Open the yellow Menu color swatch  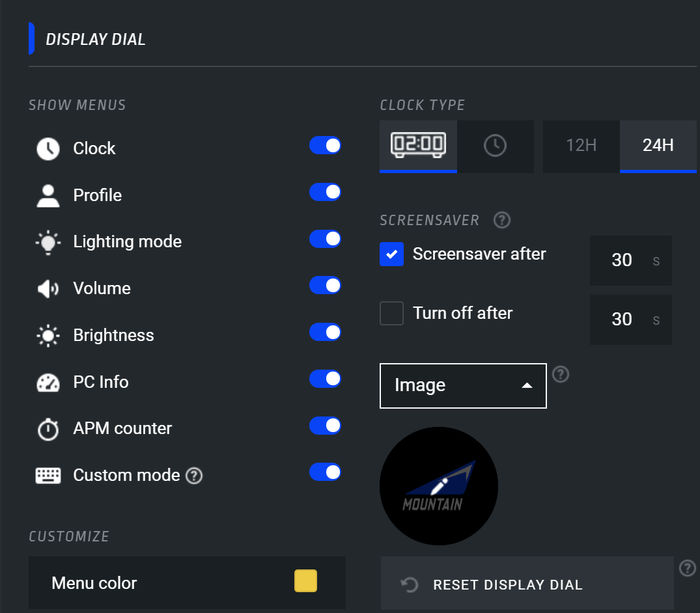coord(305,581)
